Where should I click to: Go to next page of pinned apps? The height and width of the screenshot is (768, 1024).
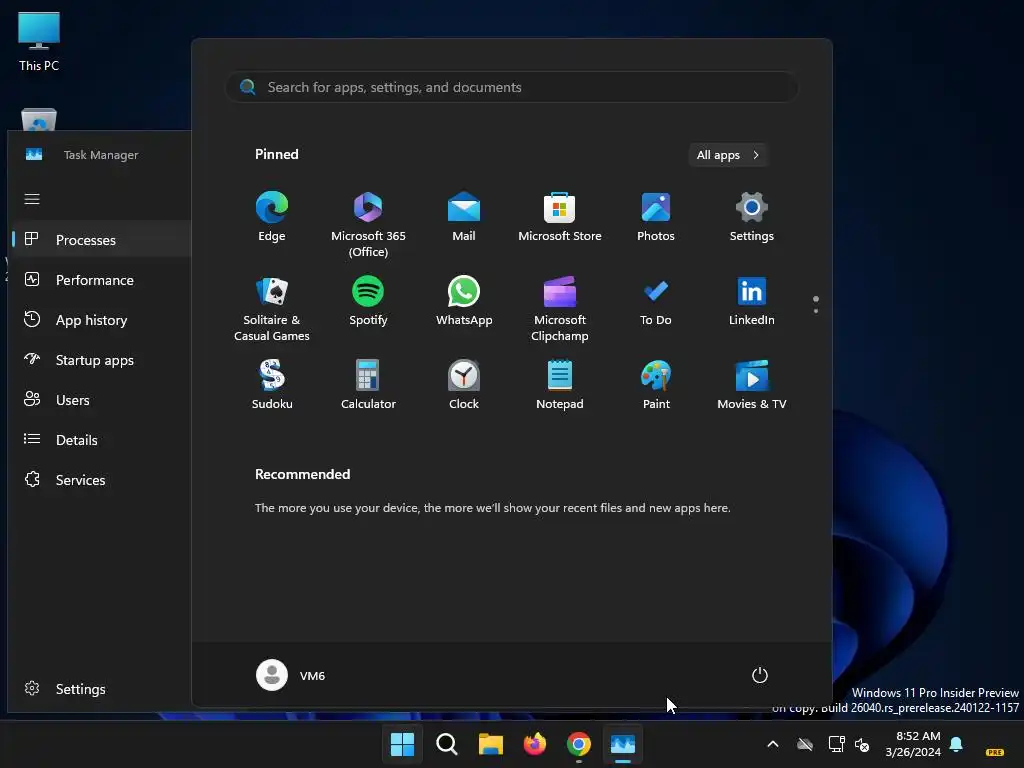[816, 310]
